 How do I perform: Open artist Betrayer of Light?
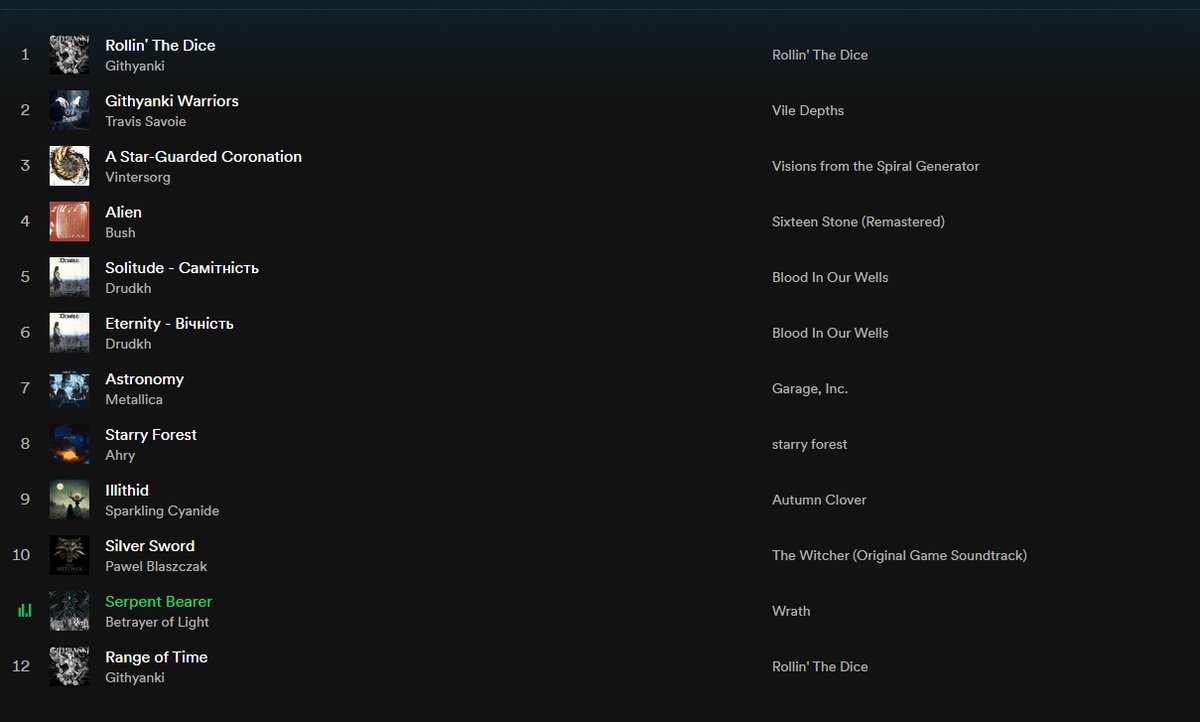[157, 622]
